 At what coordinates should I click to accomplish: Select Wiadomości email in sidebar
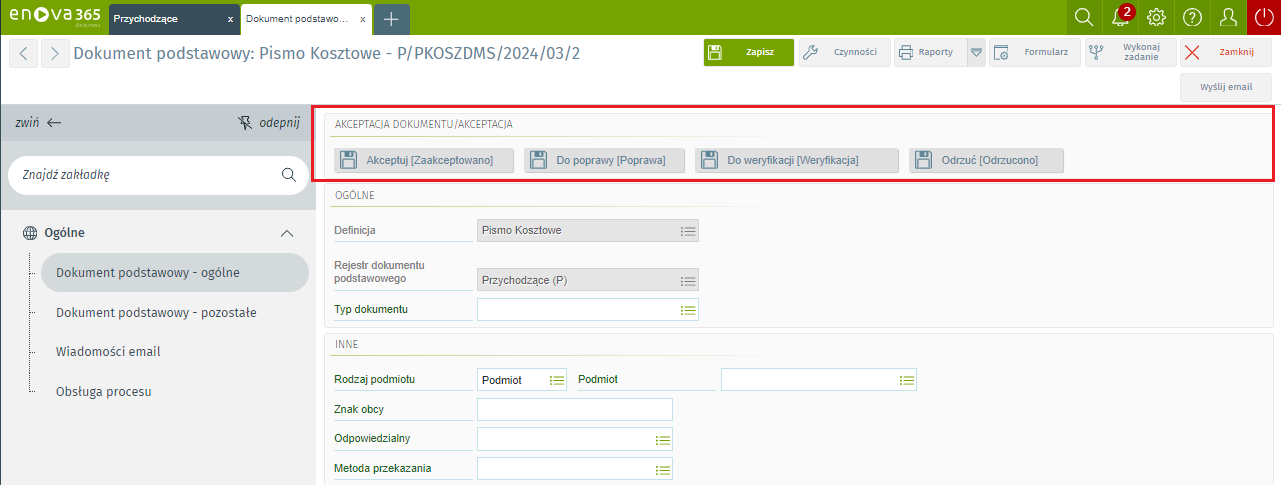(108, 352)
